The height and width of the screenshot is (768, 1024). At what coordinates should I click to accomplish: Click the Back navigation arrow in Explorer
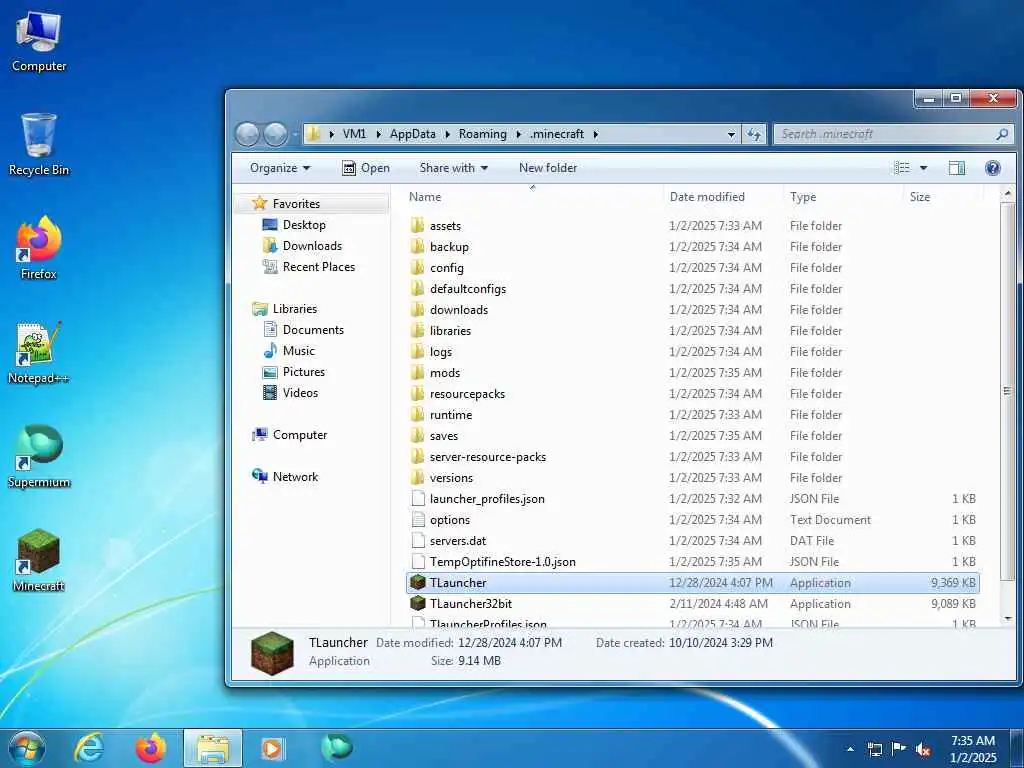248,134
